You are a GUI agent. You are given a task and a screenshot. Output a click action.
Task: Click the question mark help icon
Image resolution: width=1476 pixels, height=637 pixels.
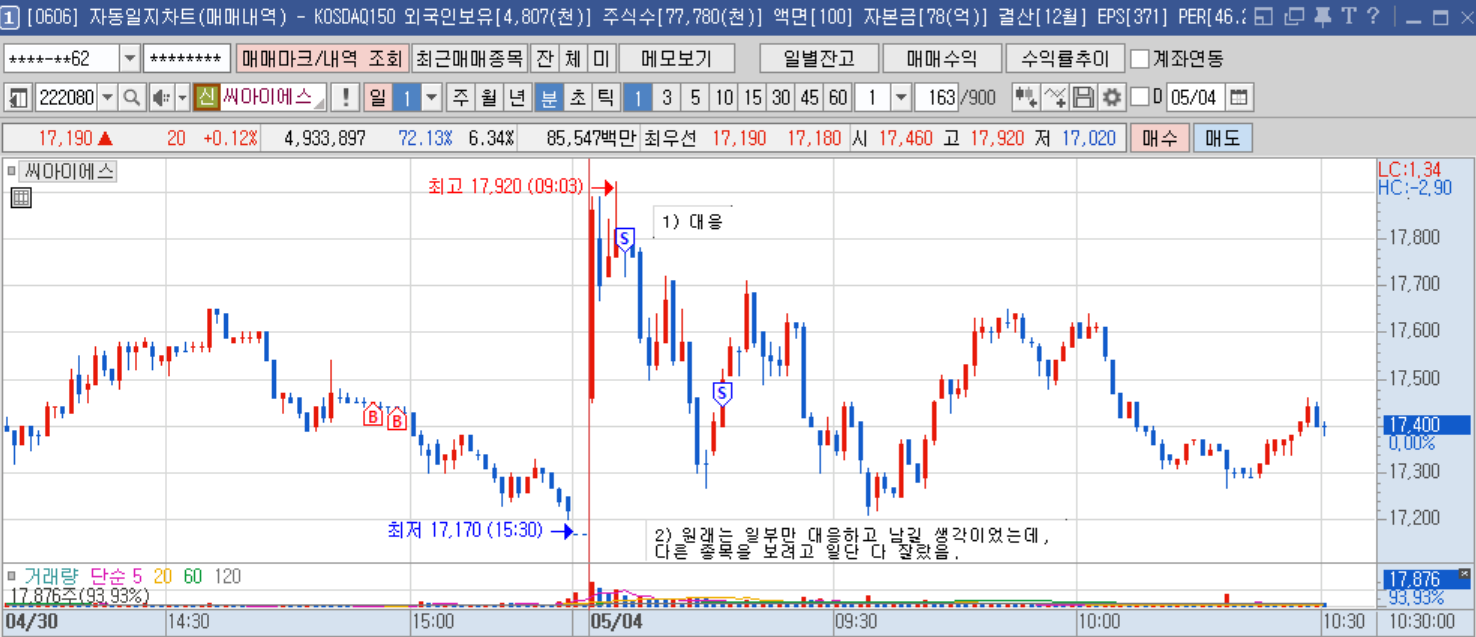tap(1373, 16)
